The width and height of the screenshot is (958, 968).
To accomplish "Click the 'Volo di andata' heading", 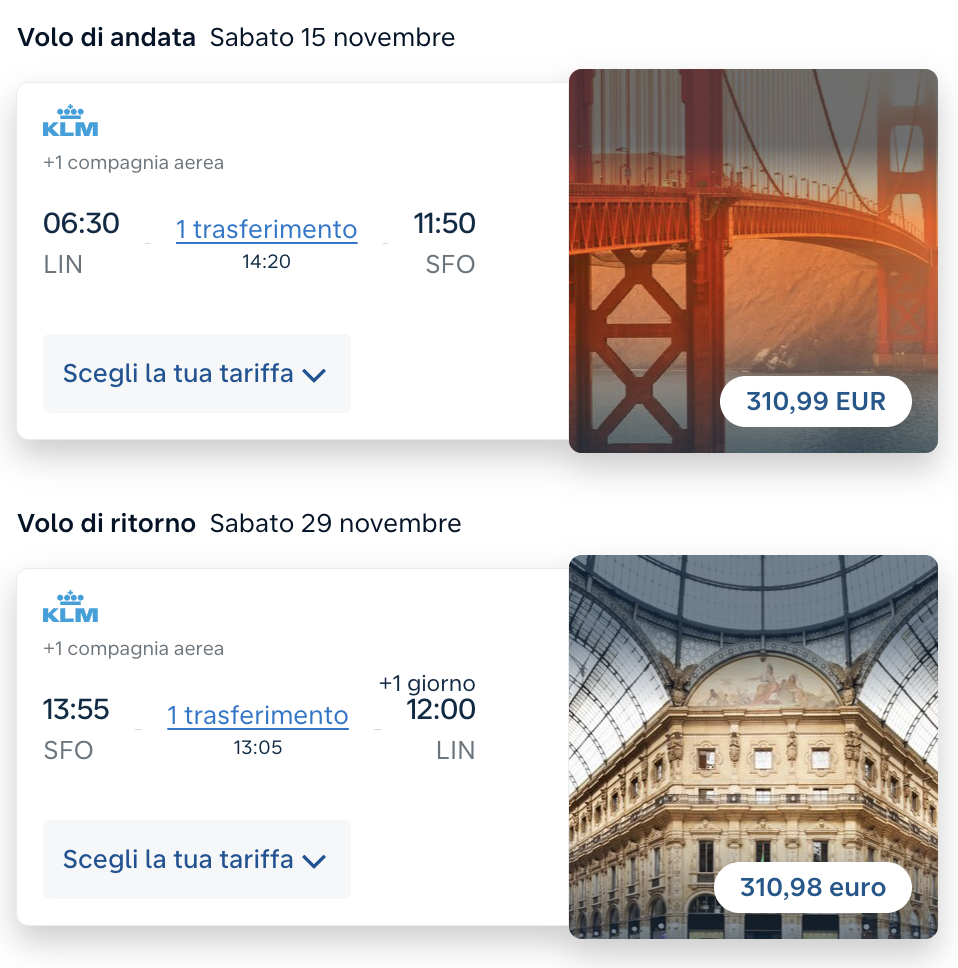I will tap(107, 38).
